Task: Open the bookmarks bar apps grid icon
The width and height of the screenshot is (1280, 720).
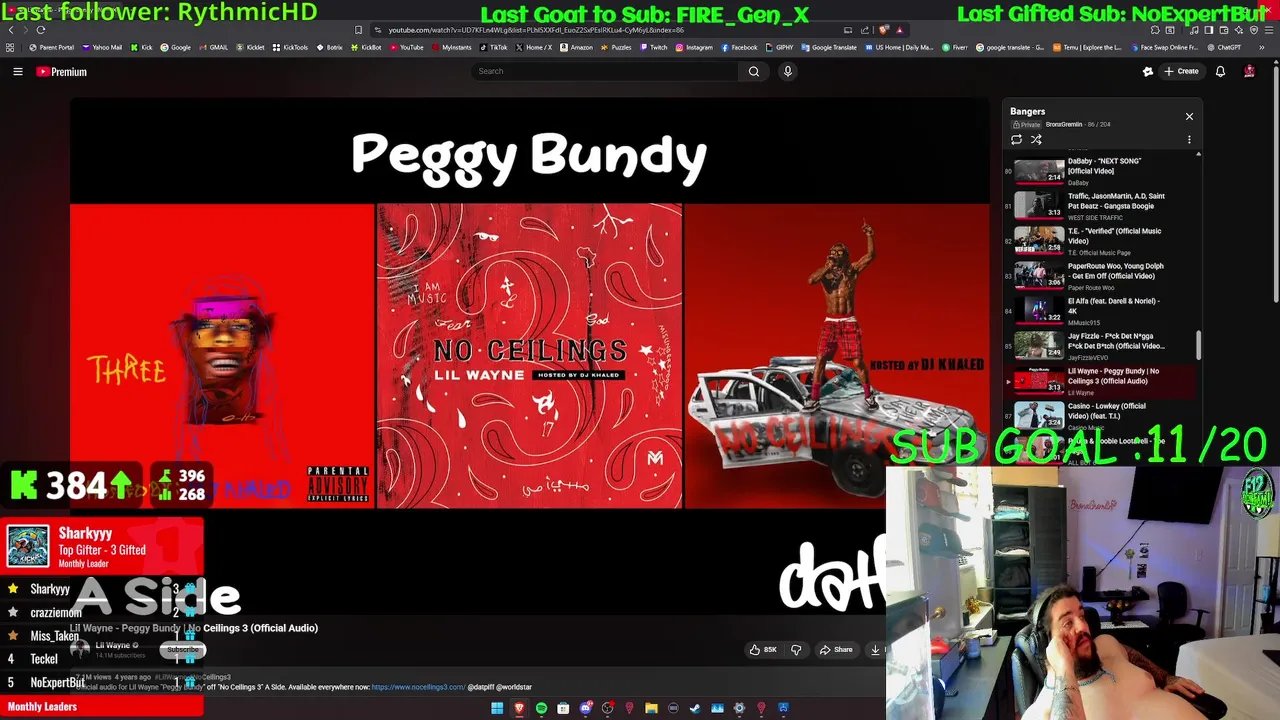Action: click(x=10, y=47)
